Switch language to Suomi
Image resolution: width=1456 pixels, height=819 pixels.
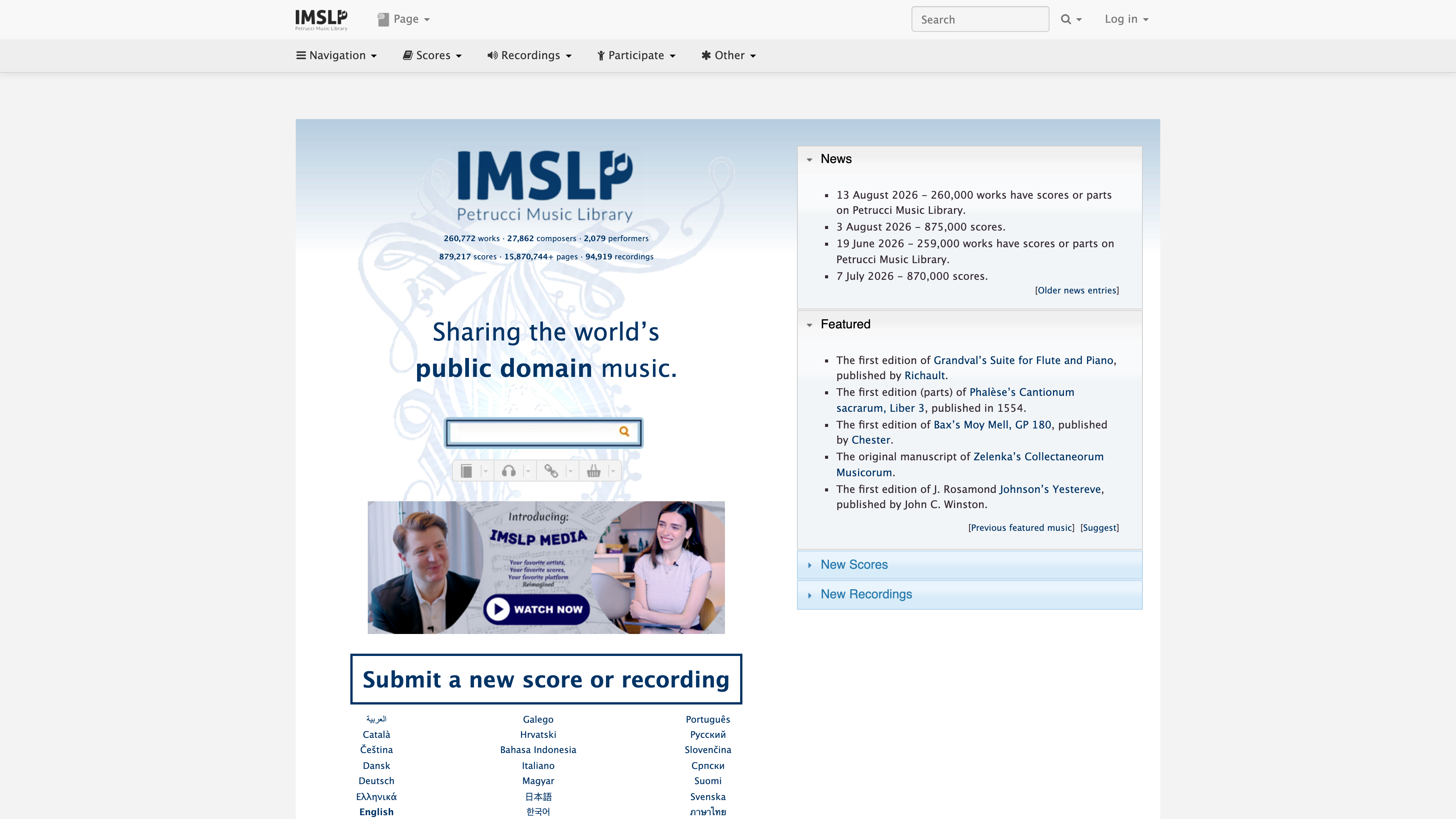[x=708, y=781]
